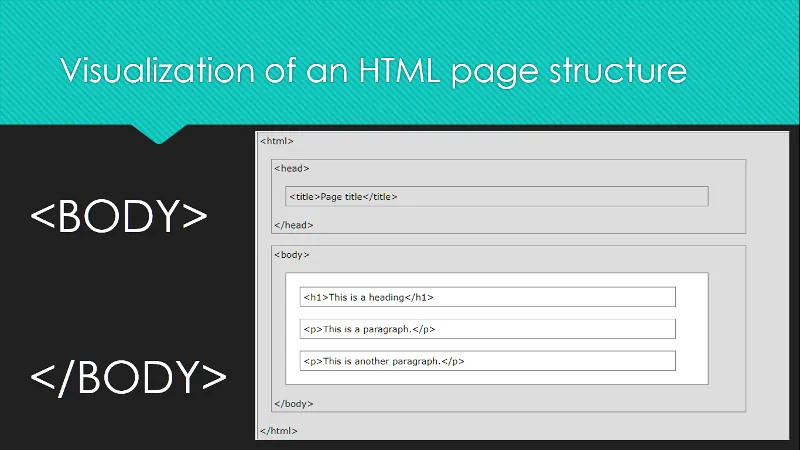Screen dimensions: 800x450
Task: Click the large '</BODY>' closing tag text
Action: pos(129,377)
